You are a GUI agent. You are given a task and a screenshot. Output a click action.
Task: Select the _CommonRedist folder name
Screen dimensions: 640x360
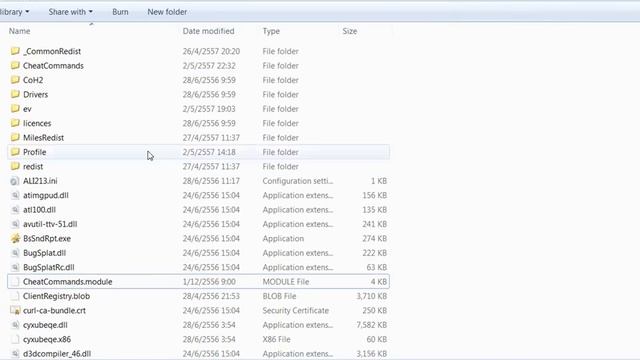(52, 51)
